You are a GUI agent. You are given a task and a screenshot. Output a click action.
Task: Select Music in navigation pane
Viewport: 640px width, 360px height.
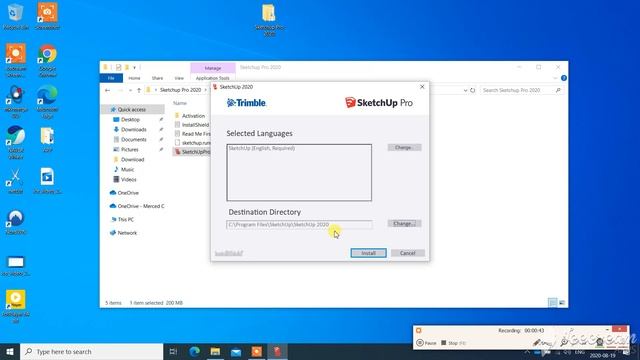pyautogui.click(x=127, y=169)
